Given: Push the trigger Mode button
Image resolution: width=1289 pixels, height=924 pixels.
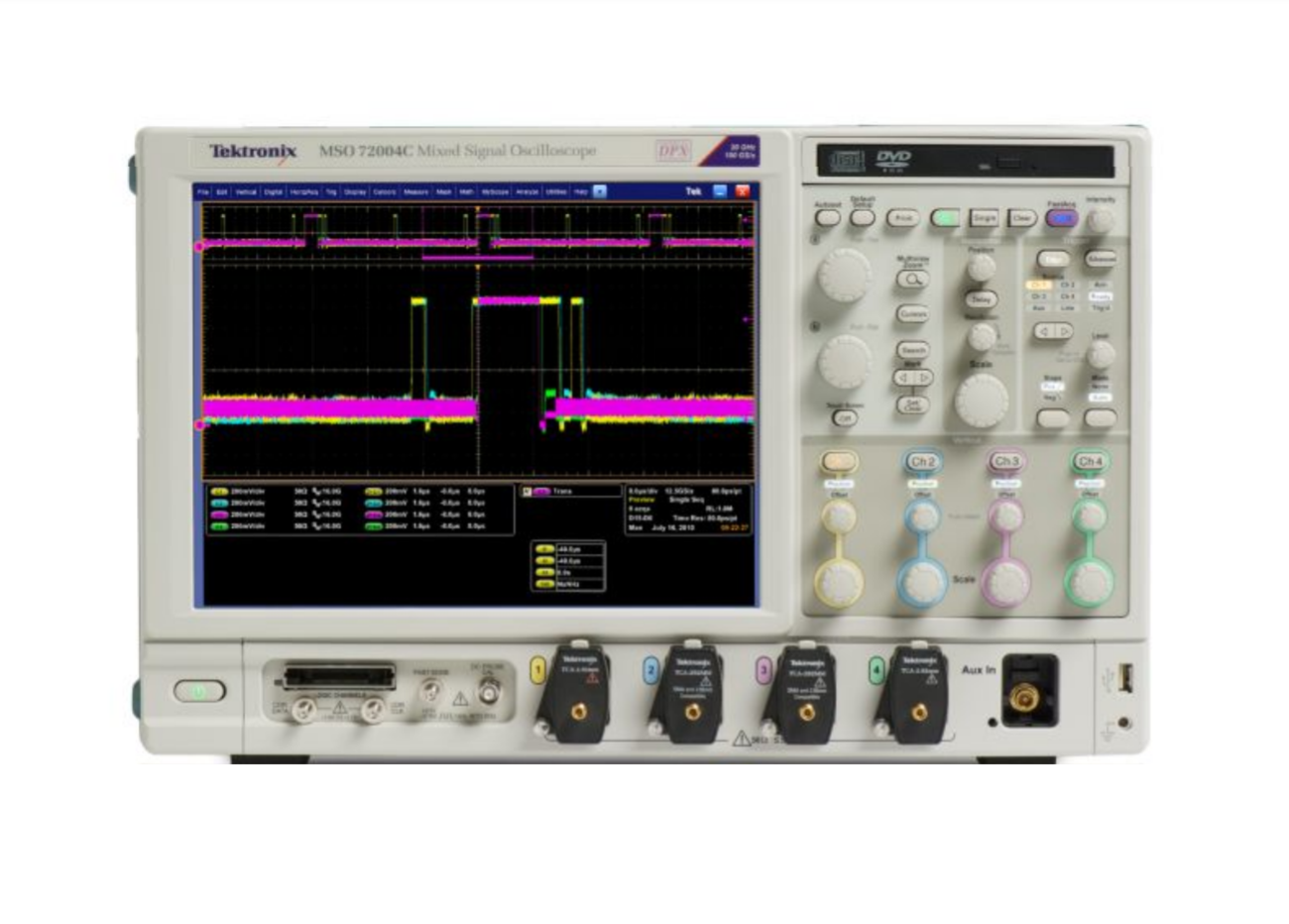Looking at the screenshot, I should click(x=1102, y=418).
